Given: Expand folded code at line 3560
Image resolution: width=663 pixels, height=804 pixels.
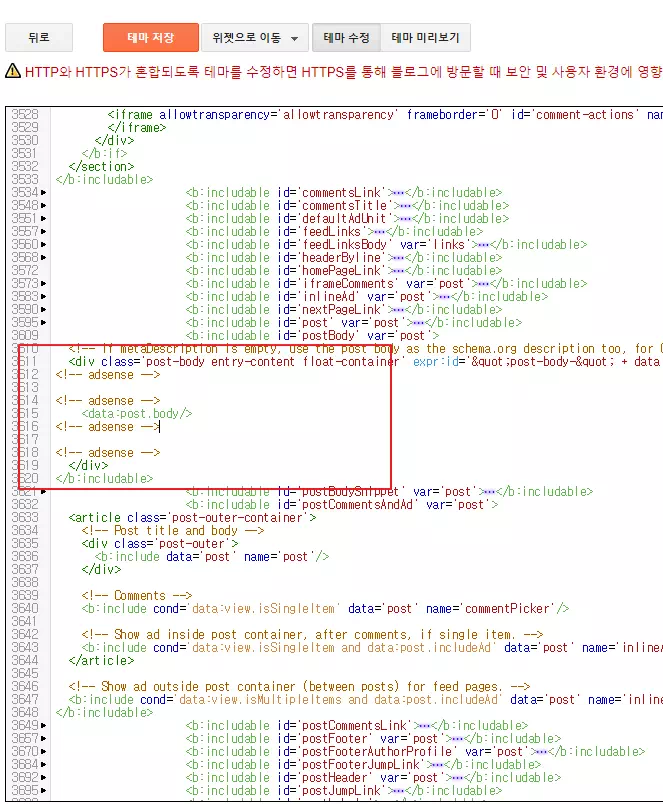Looking at the screenshot, I should coord(44,245).
